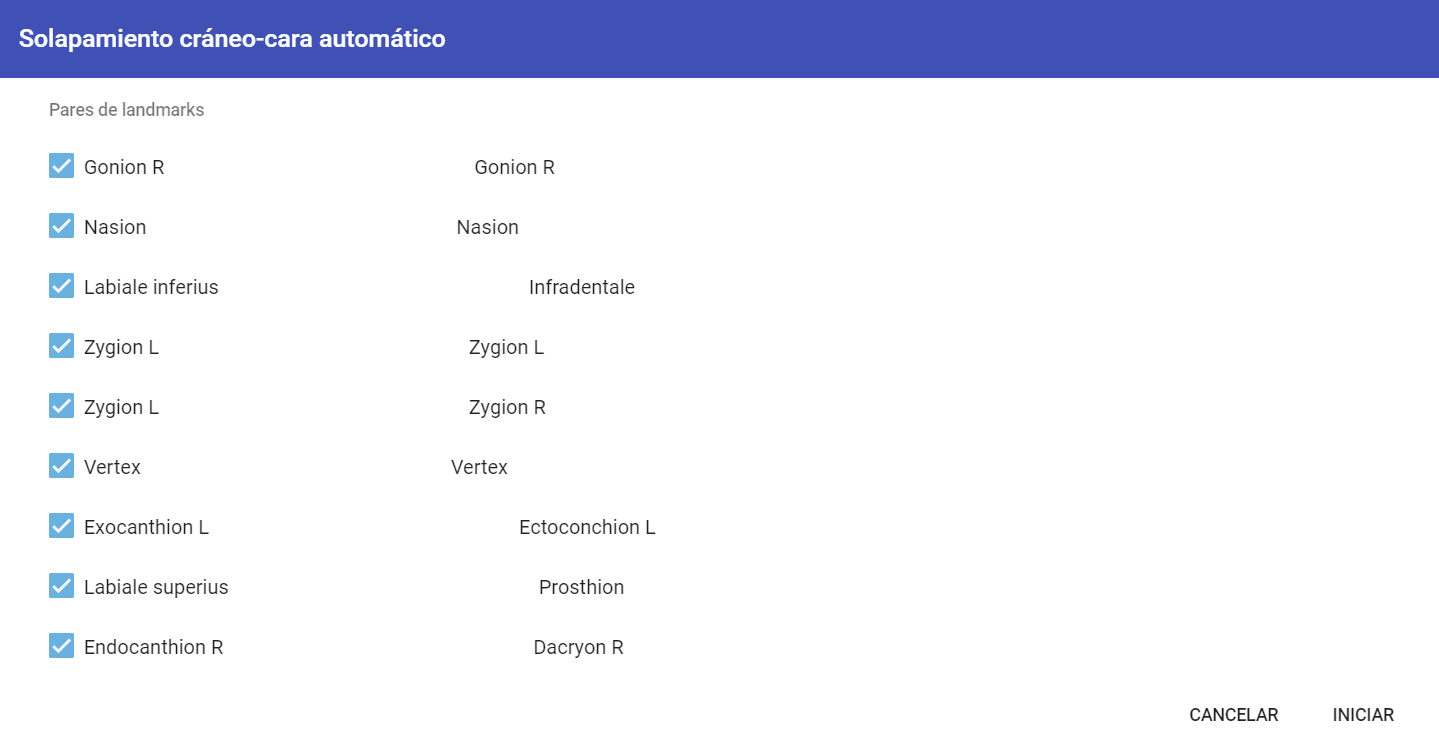Click the Endocanthion R label text
Image resolution: width=1439 pixels, height=754 pixels.
153,648
